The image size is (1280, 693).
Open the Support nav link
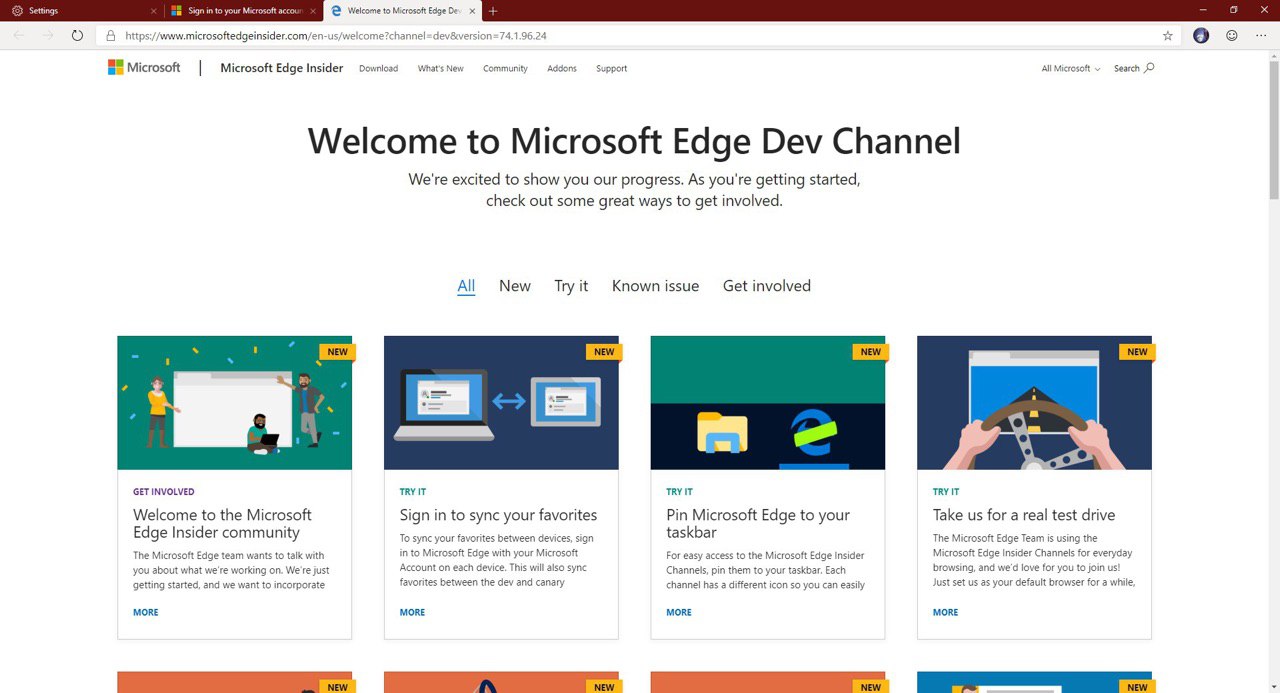pyautogui.click(x=612, y=69)
